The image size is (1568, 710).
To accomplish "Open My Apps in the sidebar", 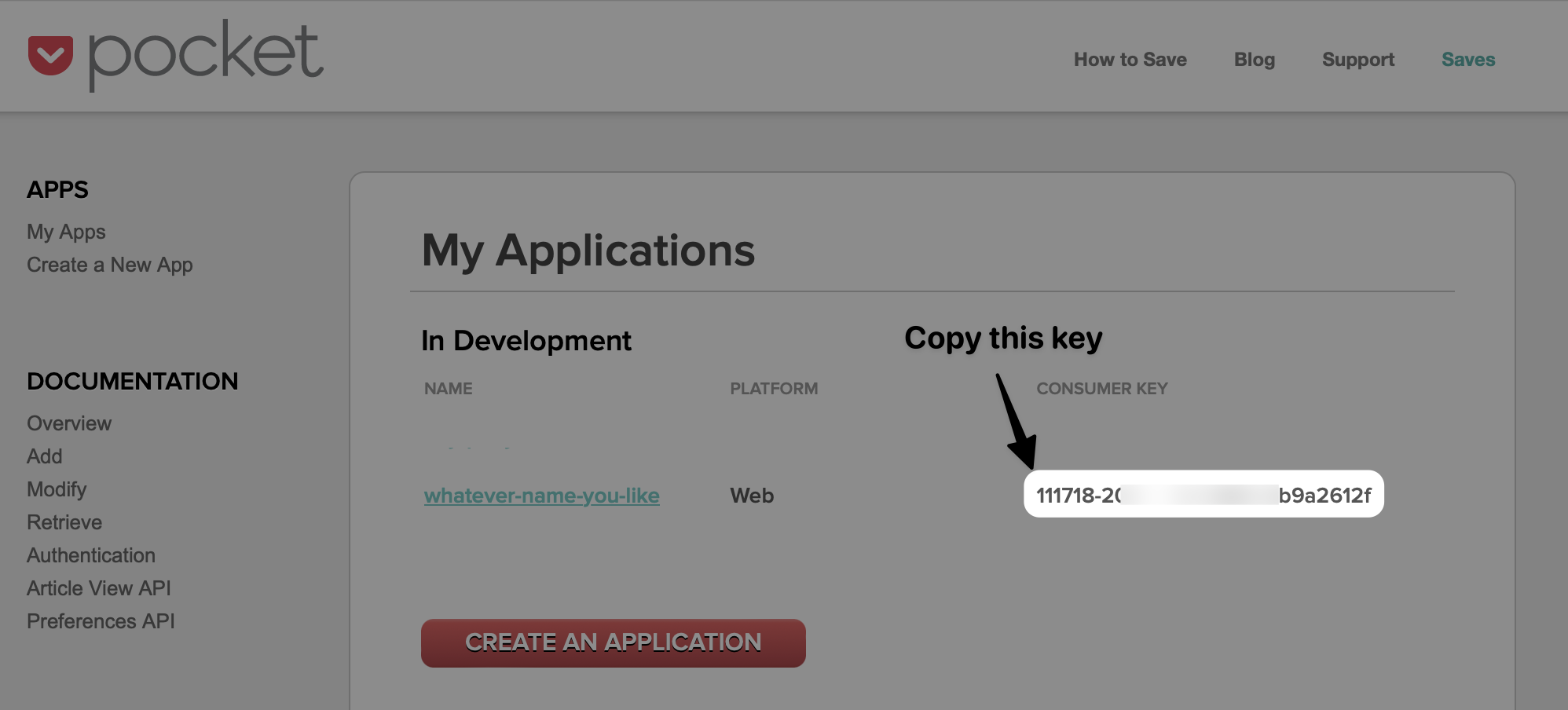I will click(66, 232).
